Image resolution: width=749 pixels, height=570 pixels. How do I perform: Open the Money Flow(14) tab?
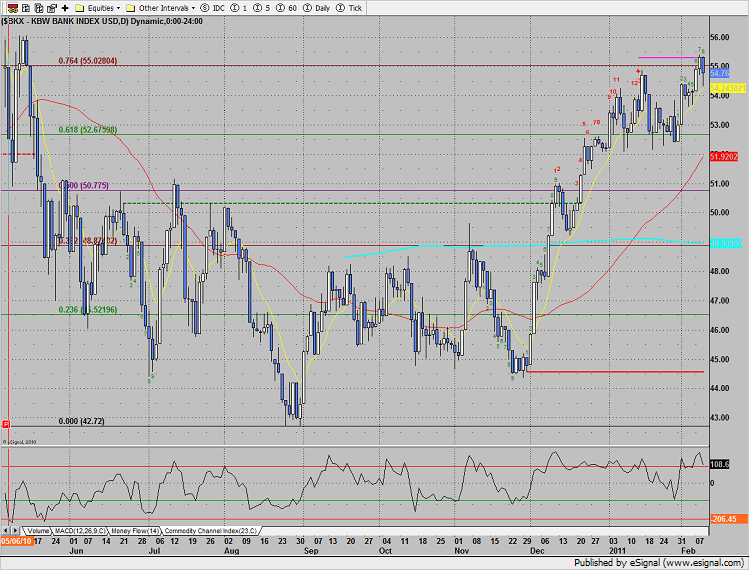(136, 530)
